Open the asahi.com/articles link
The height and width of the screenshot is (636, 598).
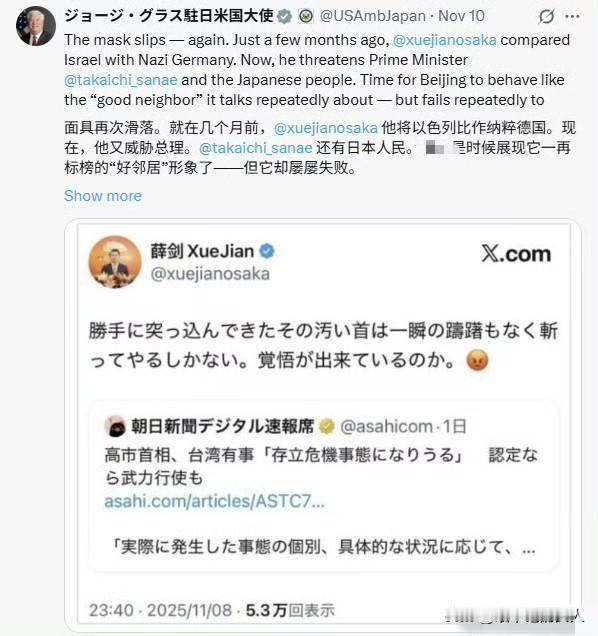pyautogui.click(x=215, y=501)
